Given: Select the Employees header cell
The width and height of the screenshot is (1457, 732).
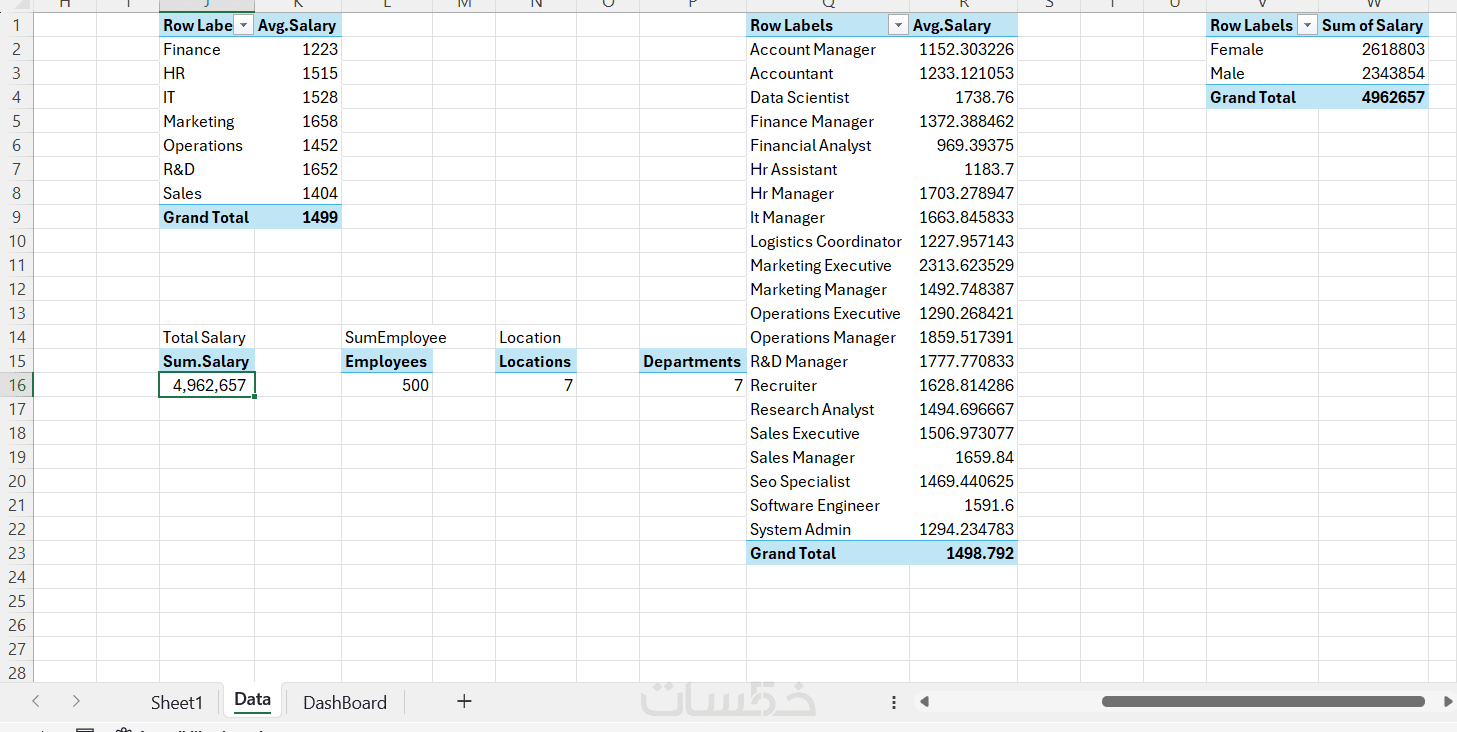Looking at the screenshot, I should 387,361.
